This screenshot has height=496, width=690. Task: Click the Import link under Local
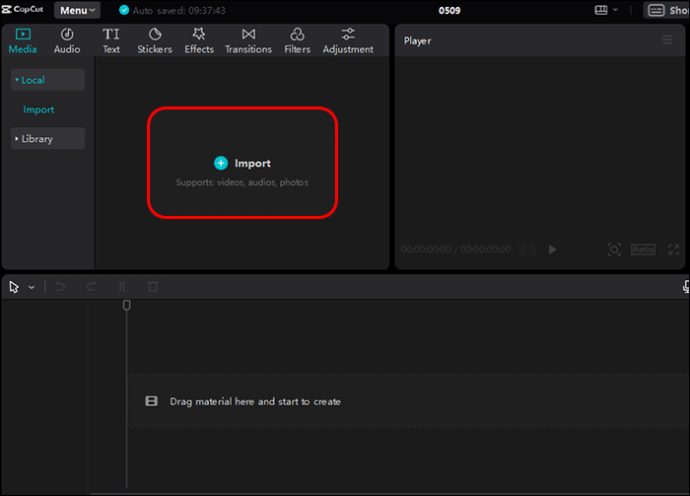39,110
